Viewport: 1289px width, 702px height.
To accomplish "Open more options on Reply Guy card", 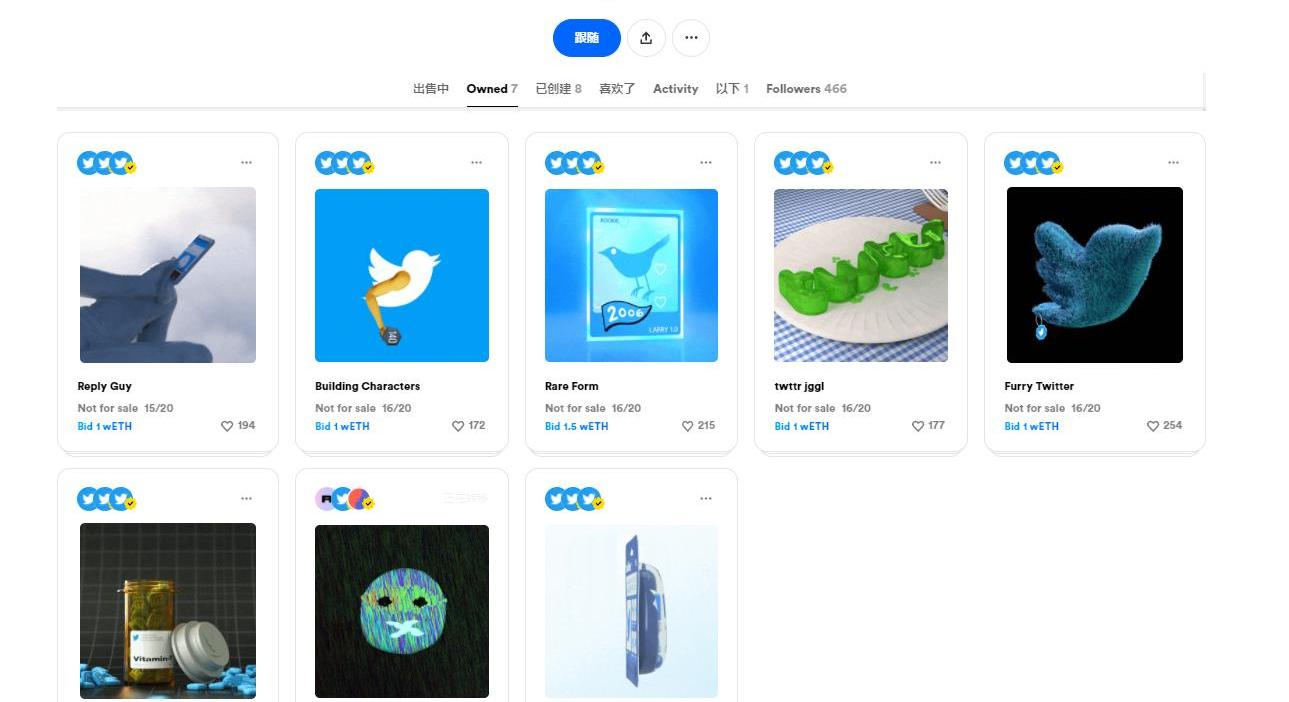I will coord(246,162).
